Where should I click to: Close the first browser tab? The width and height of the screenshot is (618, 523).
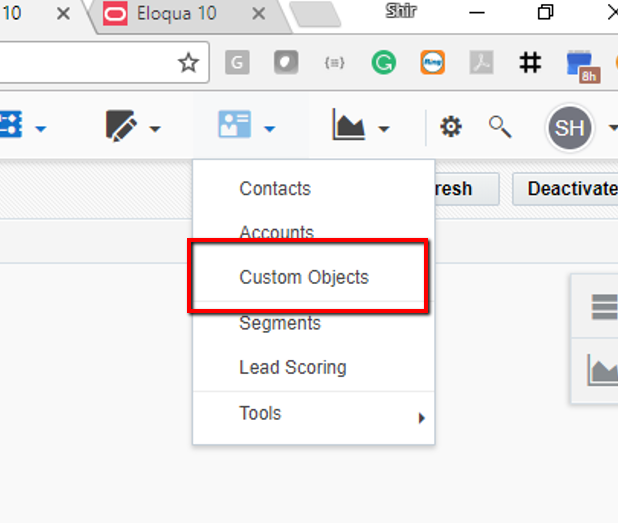pos(63,14)
